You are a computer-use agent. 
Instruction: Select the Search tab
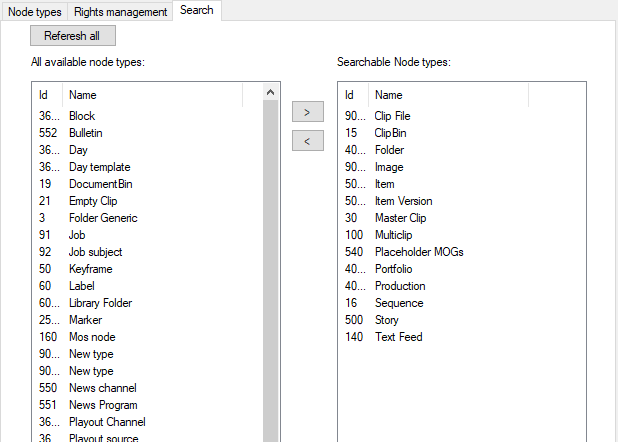[x=197, y=10]
